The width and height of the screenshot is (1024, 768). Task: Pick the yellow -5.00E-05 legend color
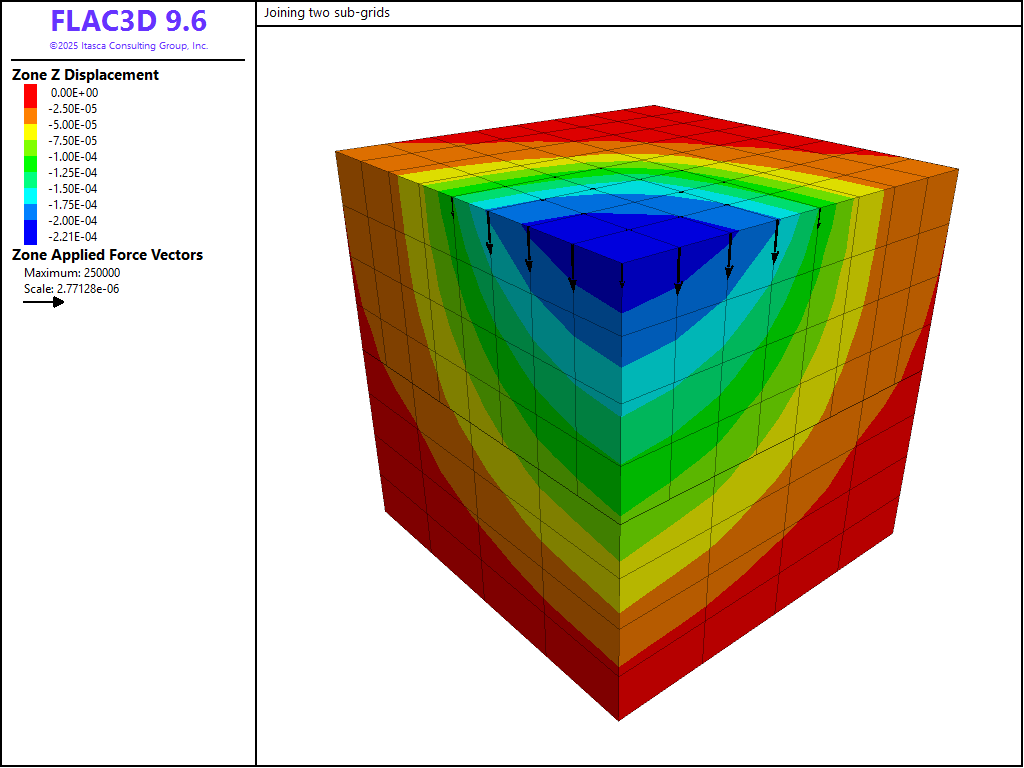(30, 124)
